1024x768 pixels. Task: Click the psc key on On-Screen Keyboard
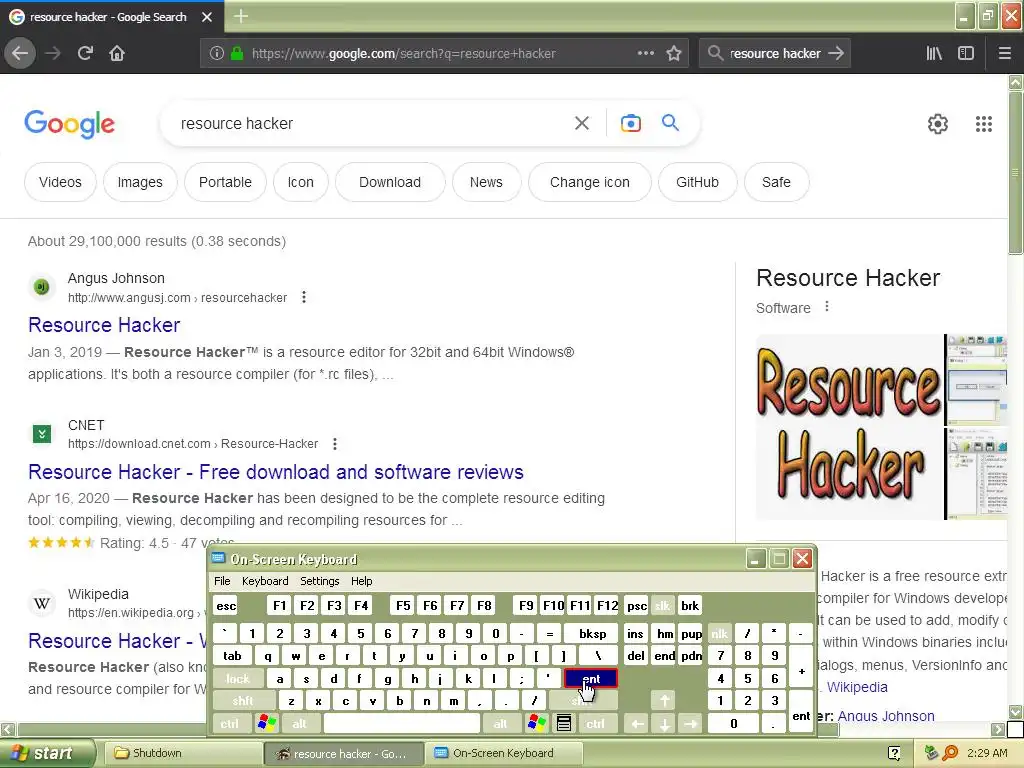coord(637,605)
